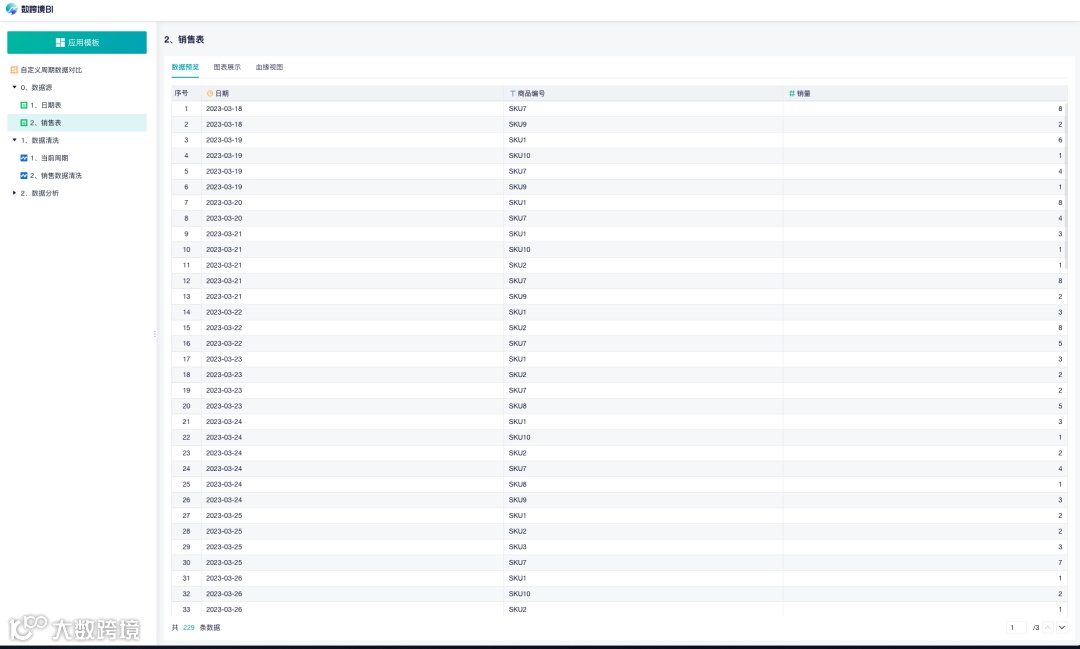Open the 2、销售数据清洗 tree item label

point(56,176)
